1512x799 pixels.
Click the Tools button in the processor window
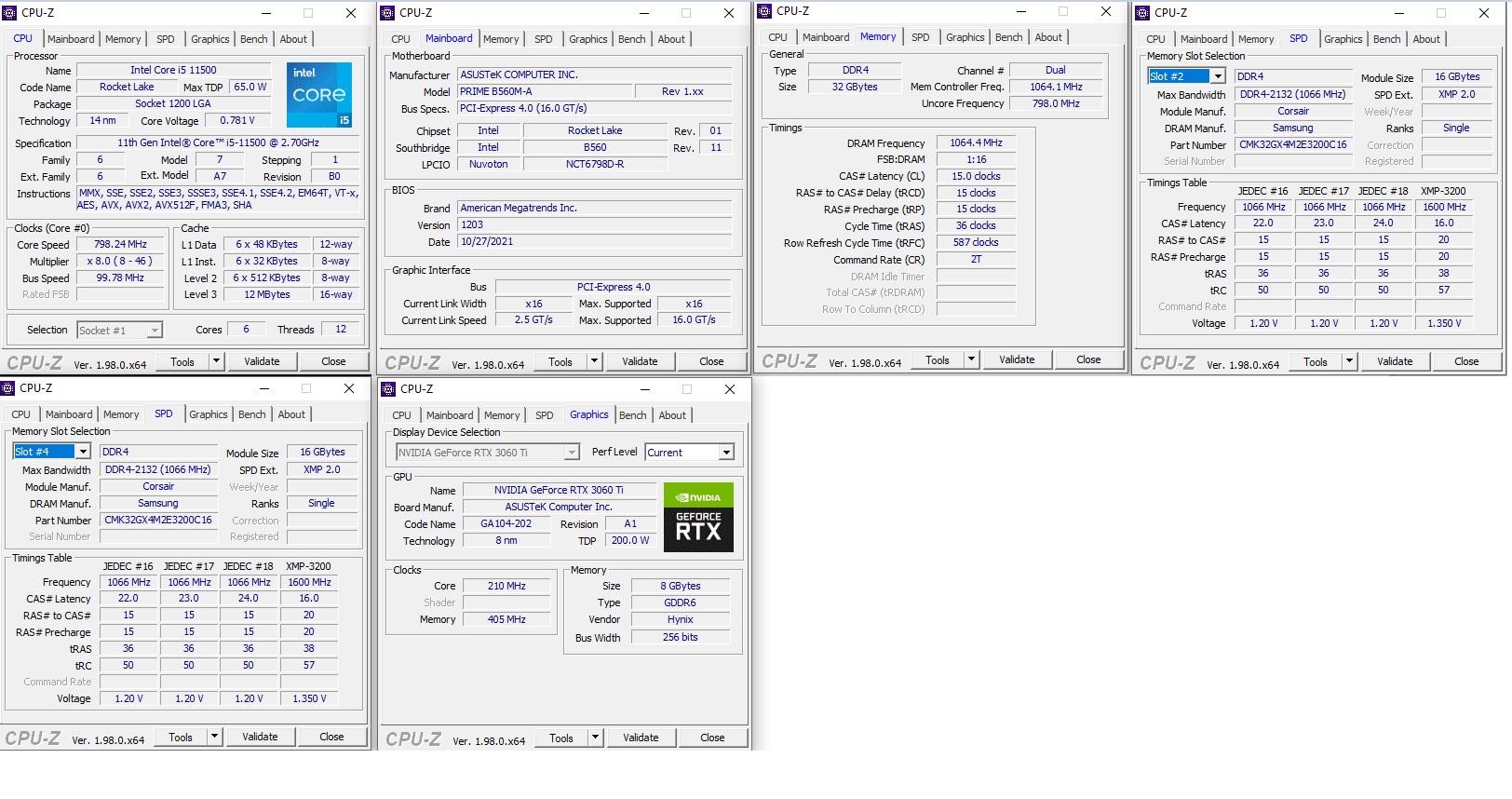pyautogui.click(x=182, y=361)
